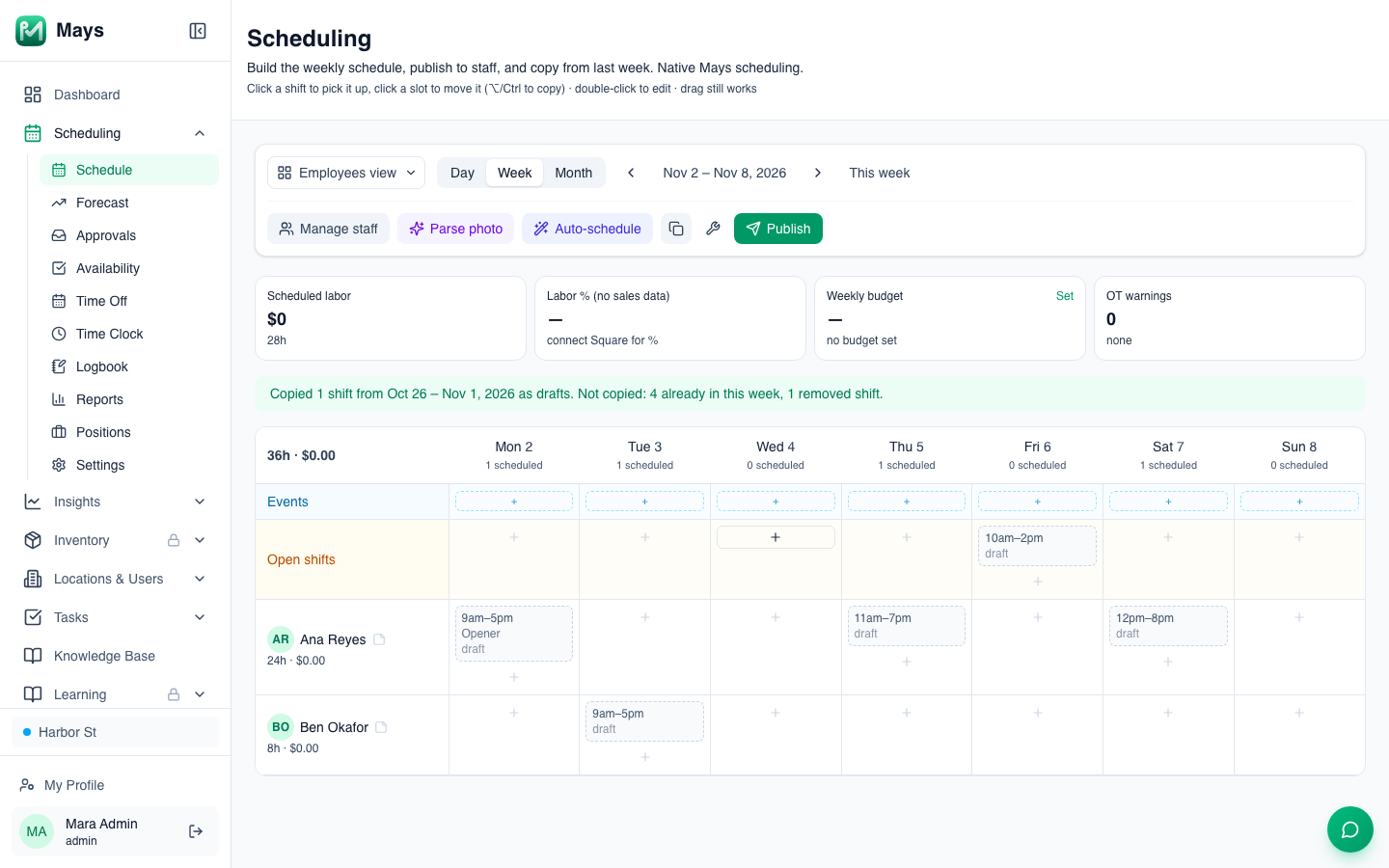Open Manage staff
Viewport: 1389px width, 868px height.
(x=328, y=229)
